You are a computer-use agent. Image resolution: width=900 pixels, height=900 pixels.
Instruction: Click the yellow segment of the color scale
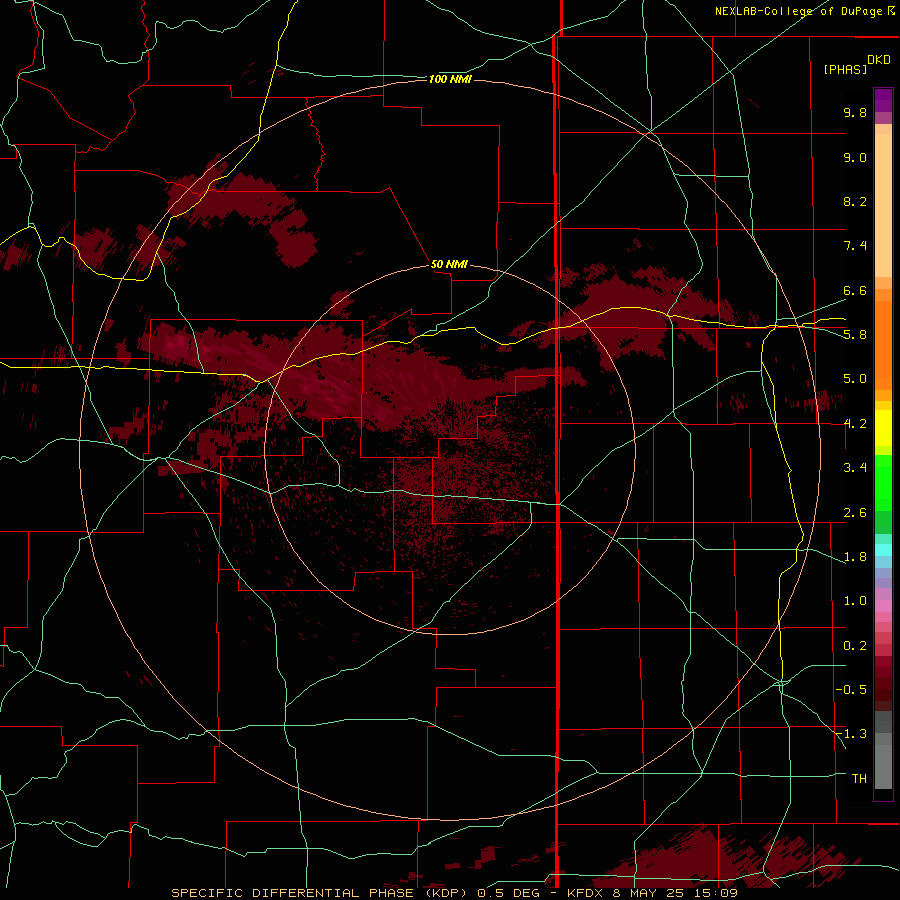(x=883, y=428)
